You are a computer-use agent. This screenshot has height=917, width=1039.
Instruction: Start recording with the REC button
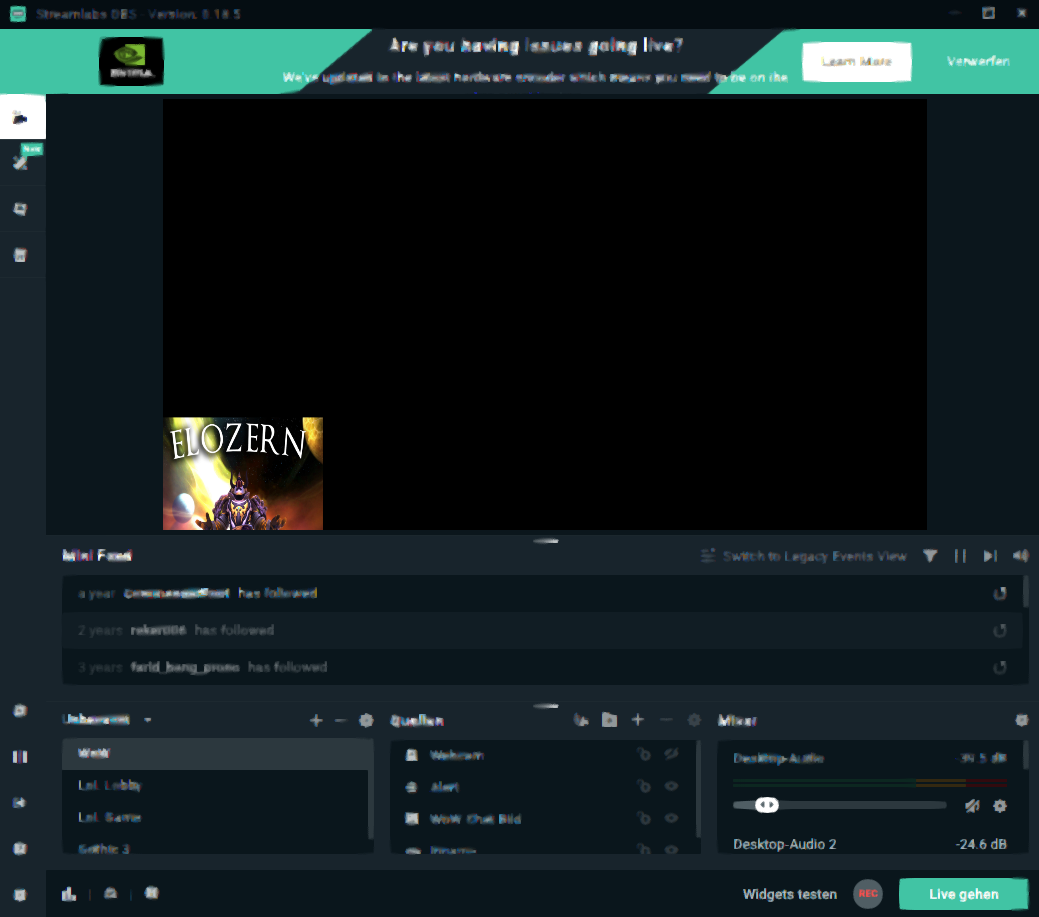pyautogui.click(x=868, y=894)
